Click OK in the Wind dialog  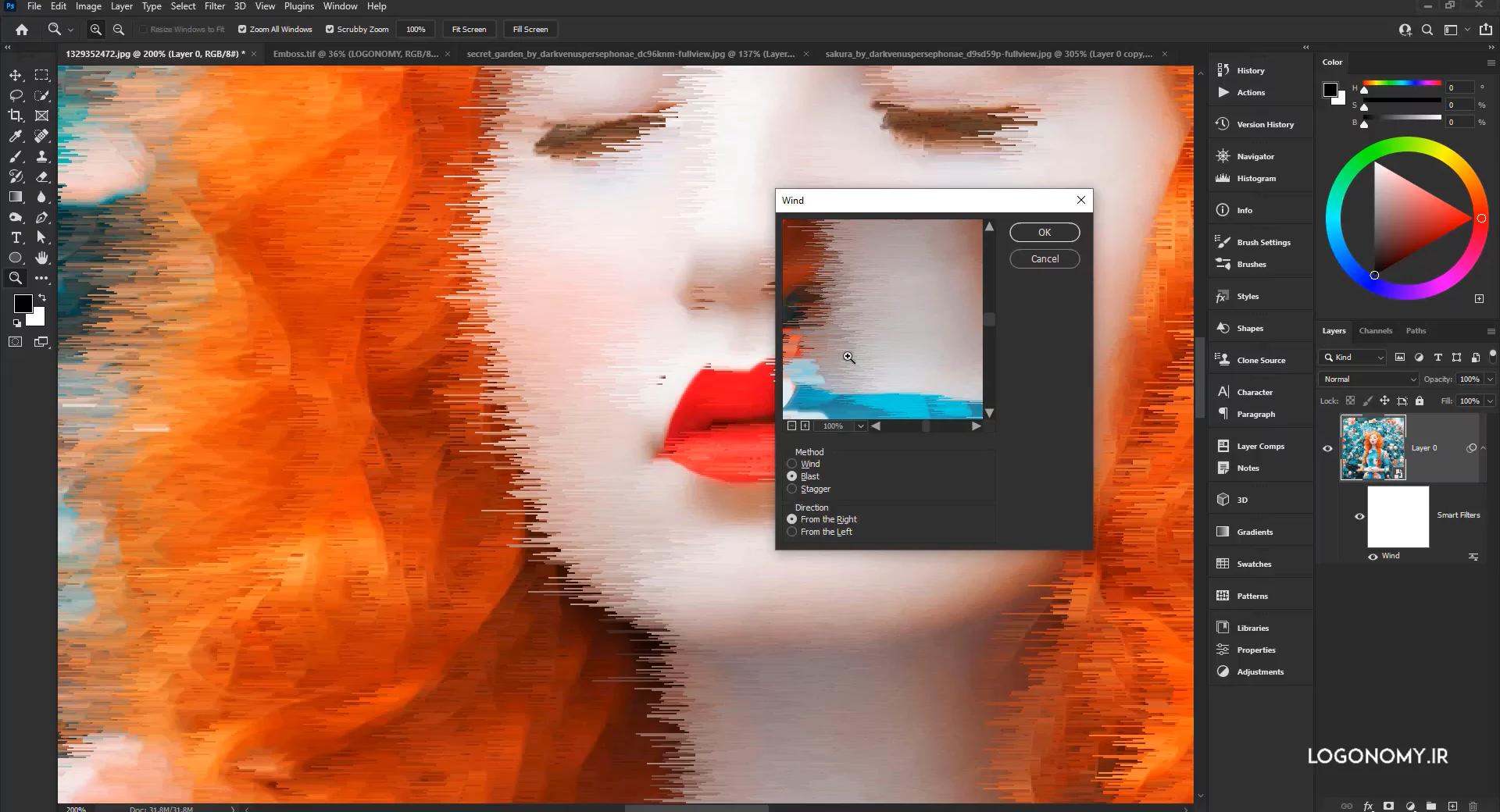(x=1045, y=233)
